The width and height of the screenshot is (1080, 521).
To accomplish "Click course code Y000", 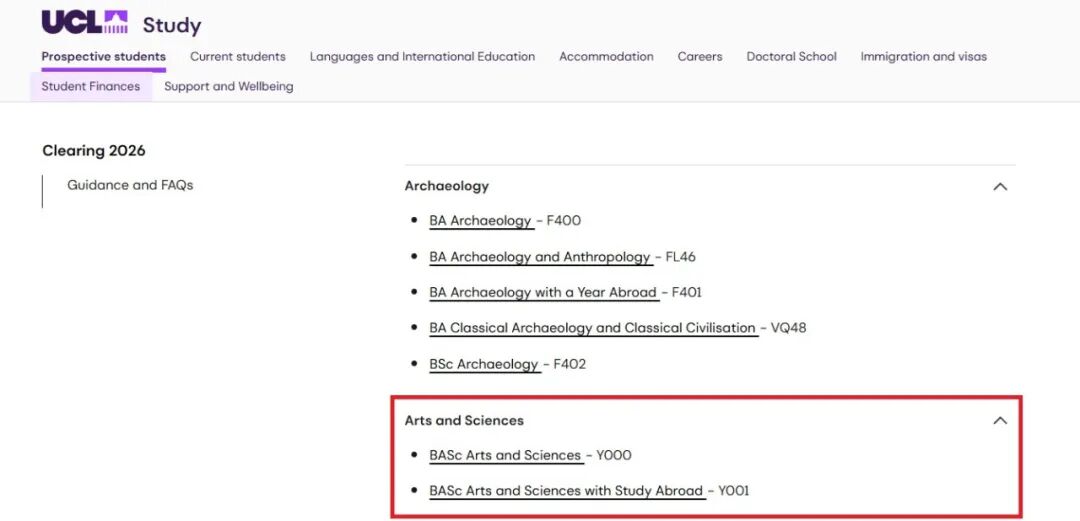I will (x=614, y=455).
